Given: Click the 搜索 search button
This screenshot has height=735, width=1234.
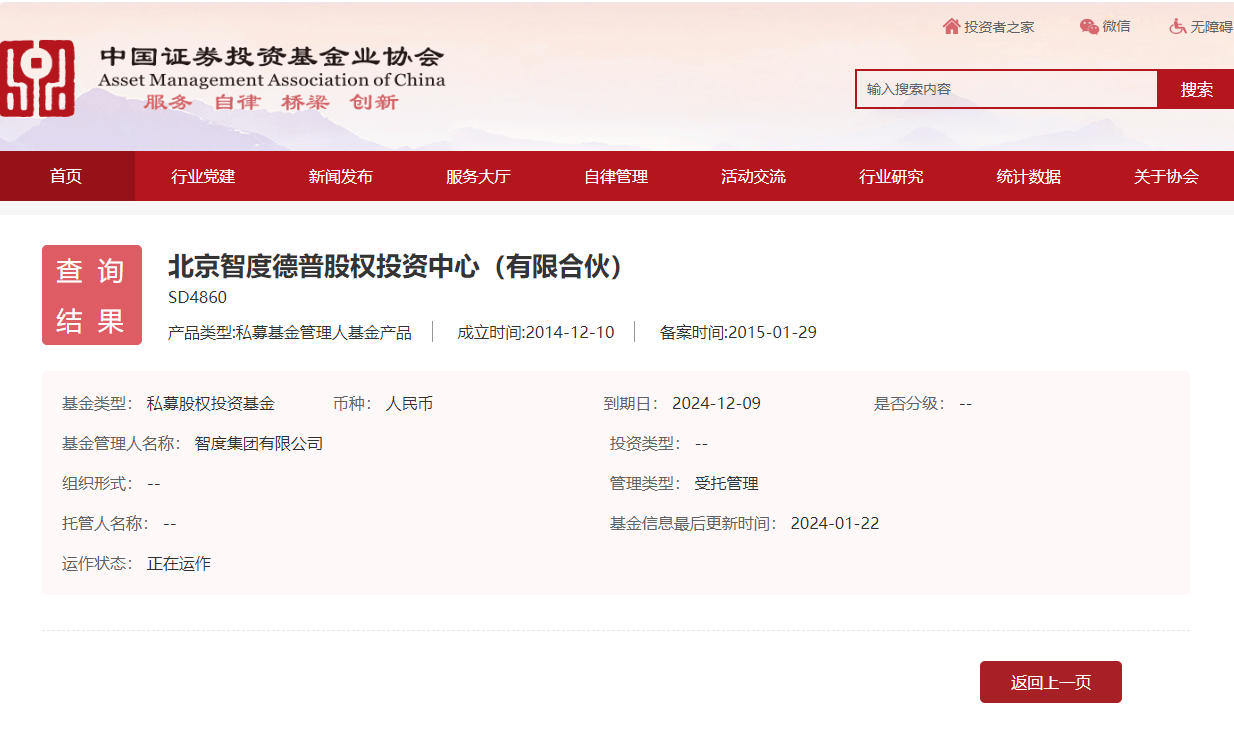Looking at the screenshot, I should (x=1196, y=88).
